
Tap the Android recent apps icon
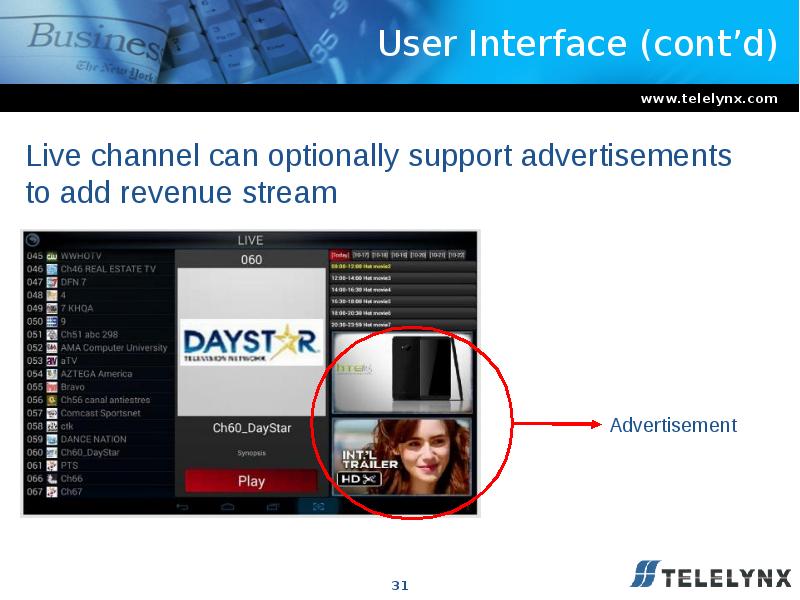coord(273,507)
